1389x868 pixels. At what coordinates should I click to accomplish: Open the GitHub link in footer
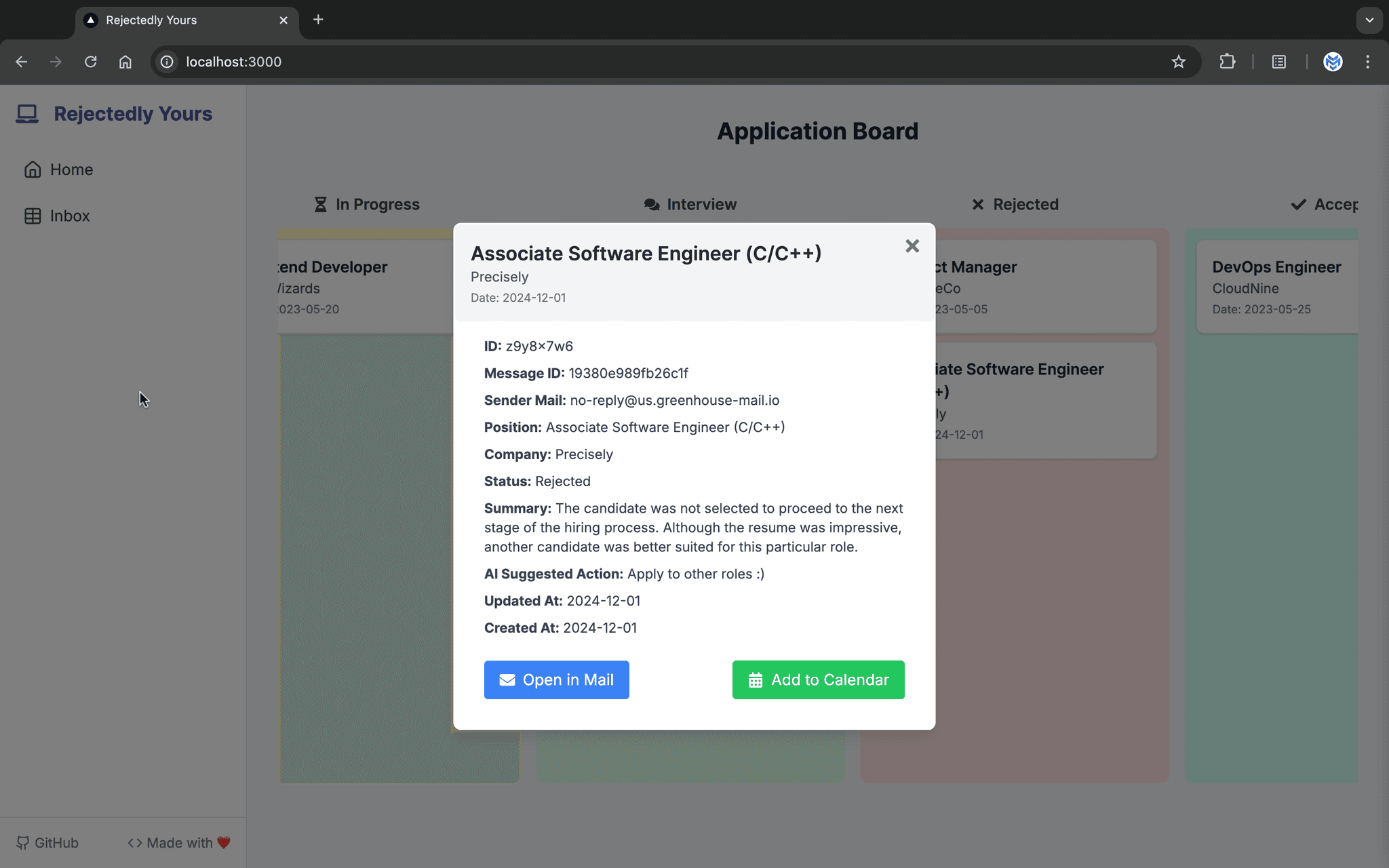pyautogui.click(x=47, y=842)
